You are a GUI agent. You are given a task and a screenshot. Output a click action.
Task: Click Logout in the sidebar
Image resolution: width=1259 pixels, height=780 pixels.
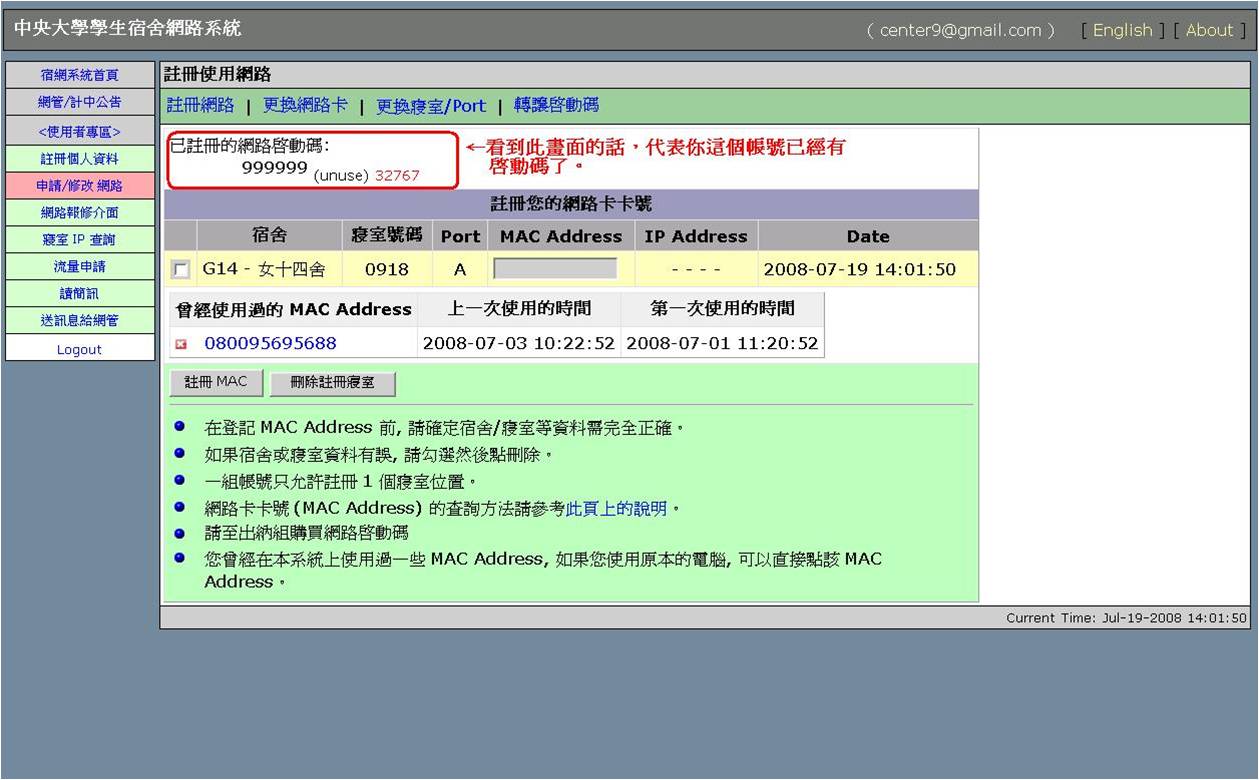click(80, 349)
